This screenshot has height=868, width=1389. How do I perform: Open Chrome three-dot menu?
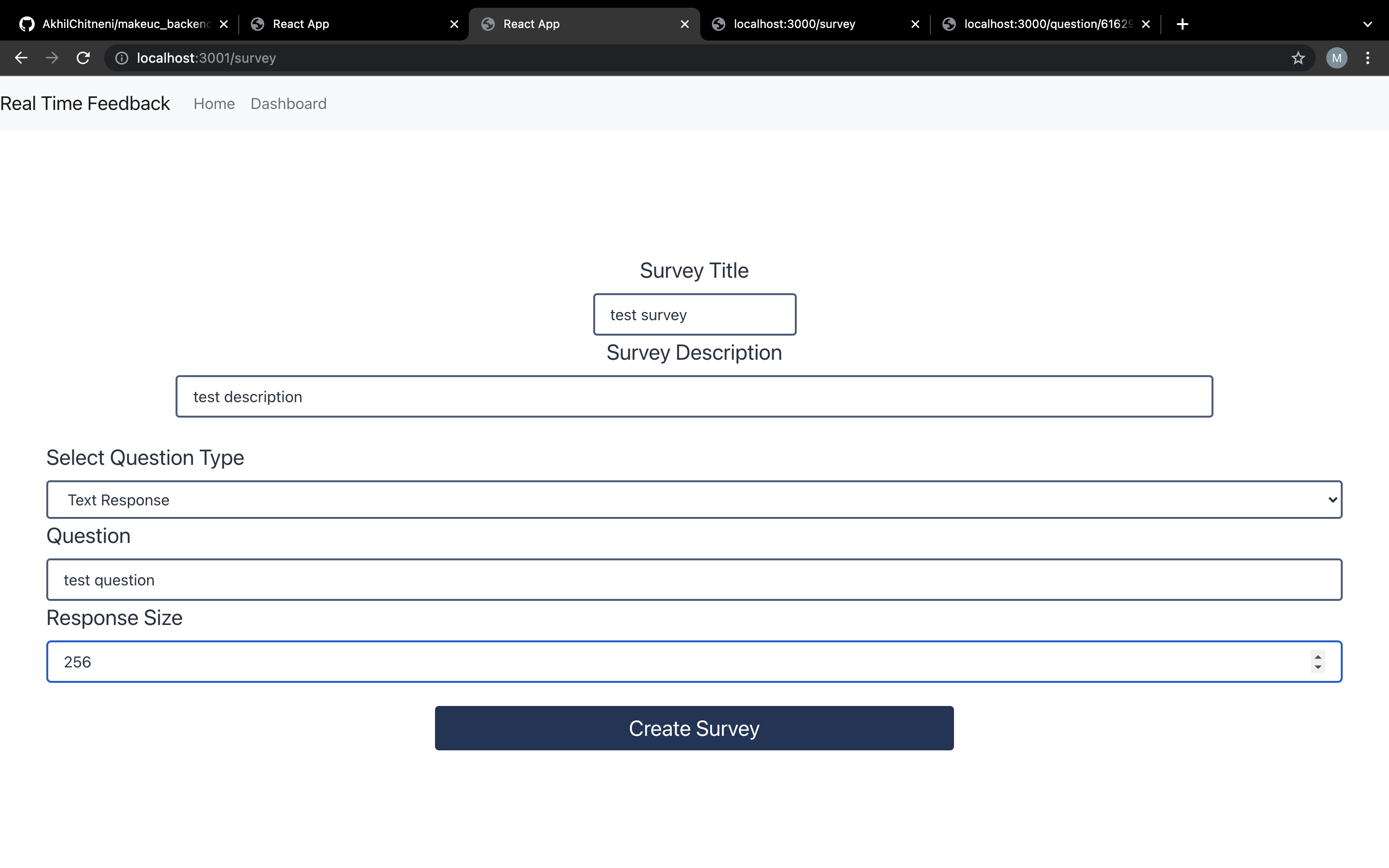coord(1367,58)
